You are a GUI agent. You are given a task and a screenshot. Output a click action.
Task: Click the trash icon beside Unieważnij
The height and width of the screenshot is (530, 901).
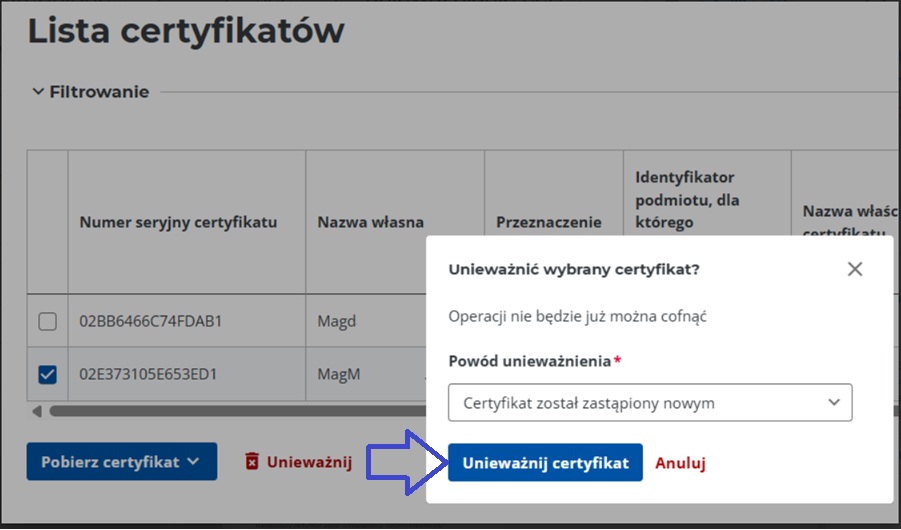click(252, 462)
